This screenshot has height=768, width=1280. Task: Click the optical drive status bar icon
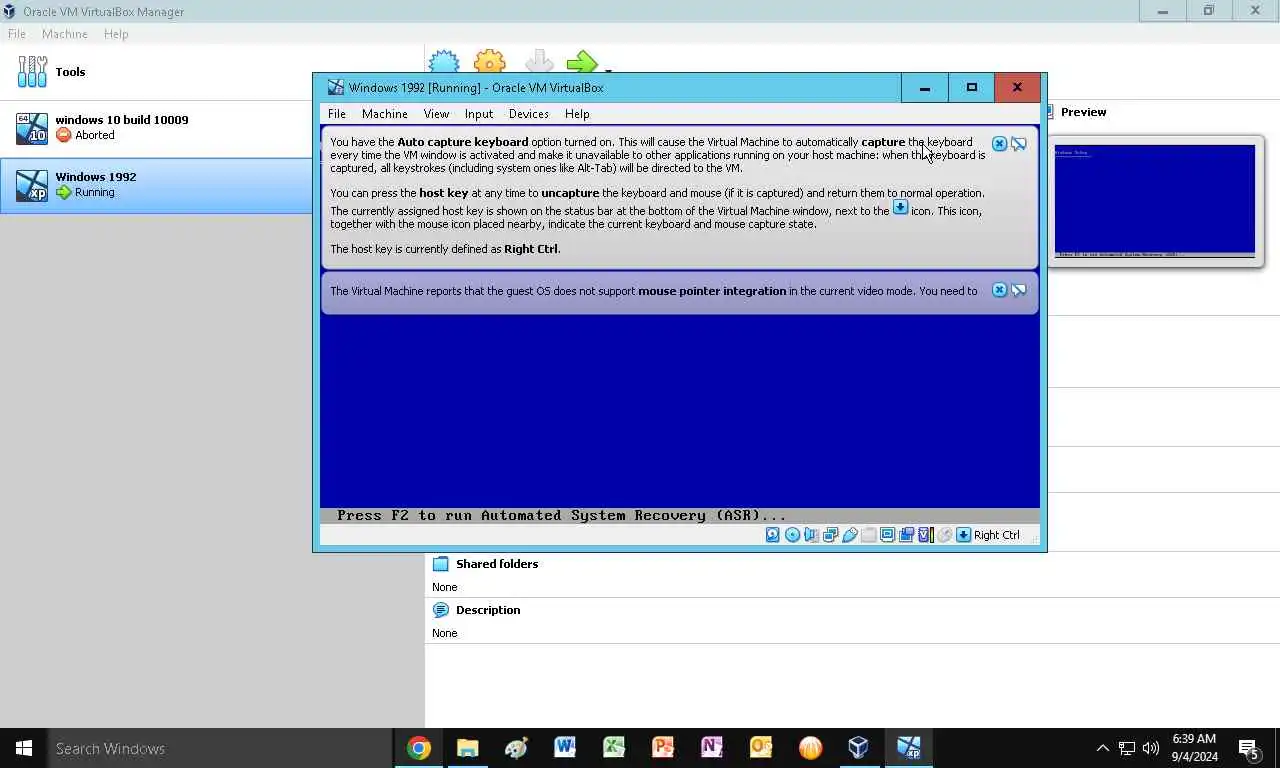(792, 535)
